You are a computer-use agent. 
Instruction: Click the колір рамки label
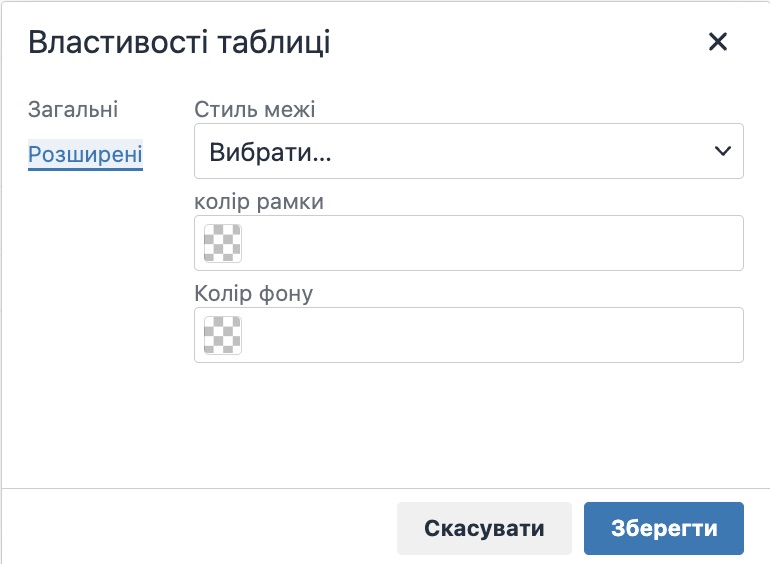tap(259, 201)
